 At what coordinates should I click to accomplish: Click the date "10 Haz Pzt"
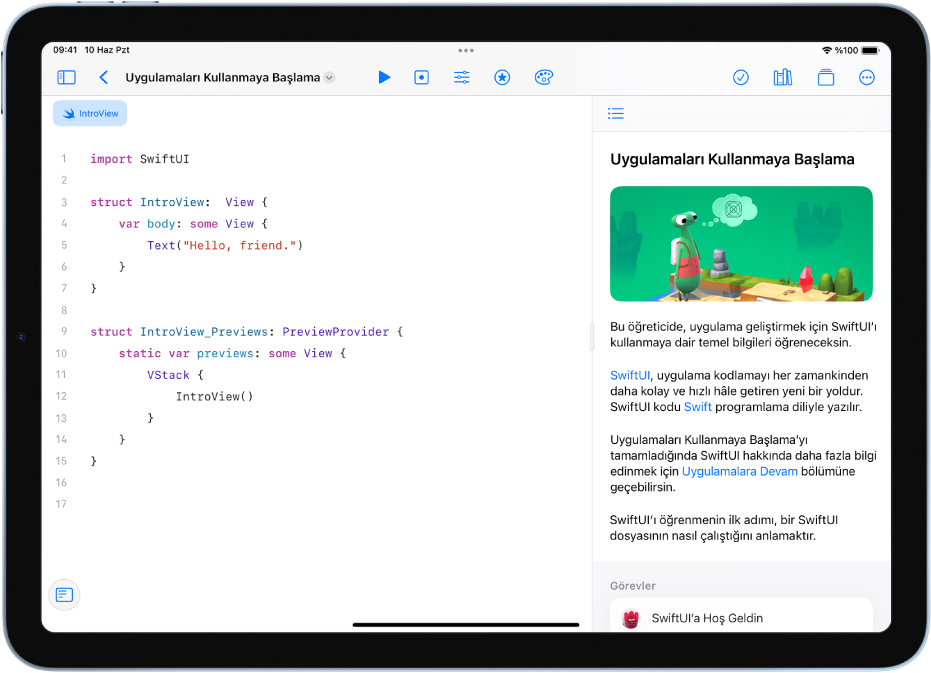coord(107,50)
